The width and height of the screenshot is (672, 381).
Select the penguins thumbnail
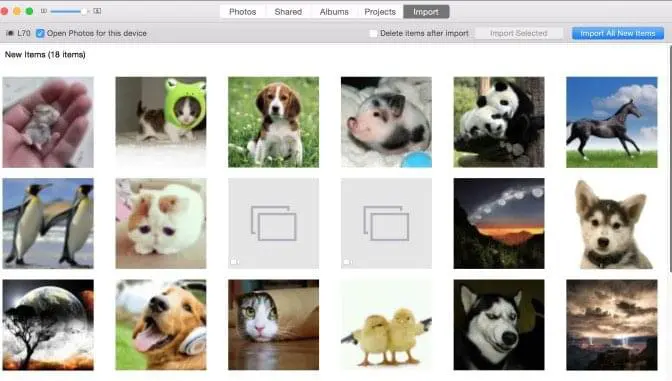tap(48, 223)
